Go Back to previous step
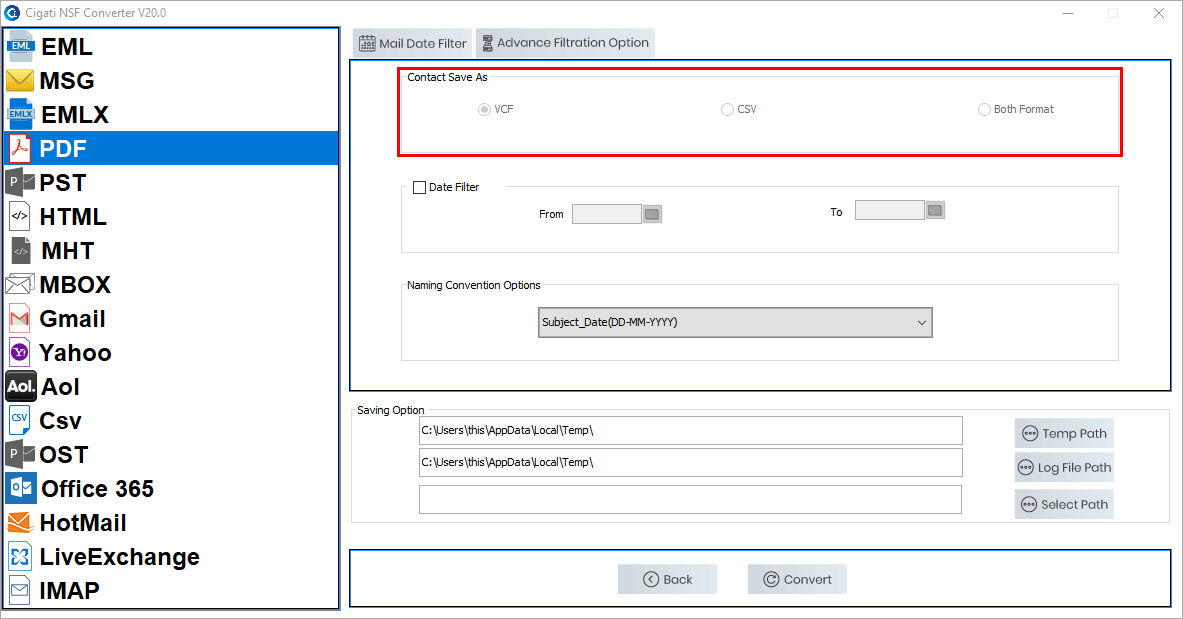The height and width of the screenshot is (619, 1183). pos(667,579)
